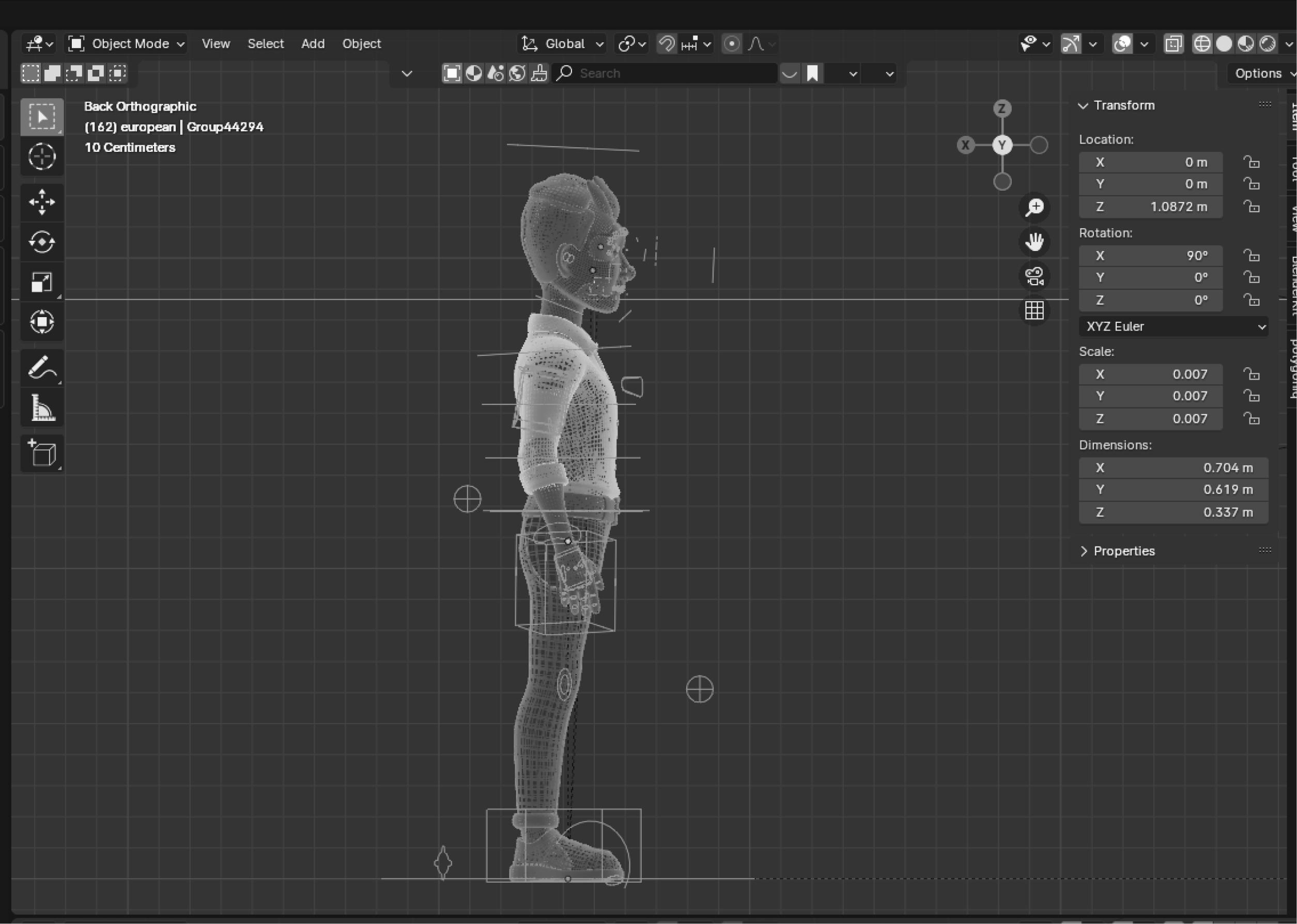Image resolution: width=1297 pixels, height=924 pixels.
Task: Click the Scale X value field
Action: coord(1150,374)
